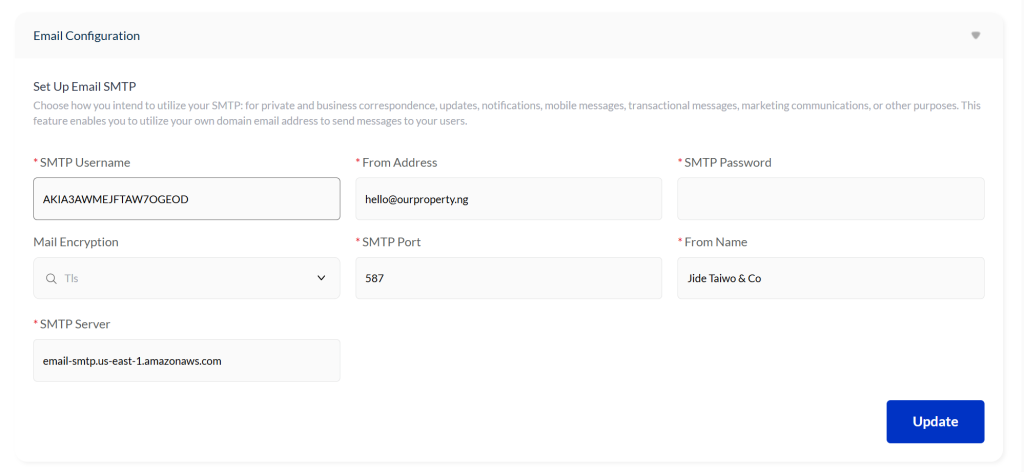This screenshot has width=1024, height=472.
Task: Click the search icon in Mail Encryption
Action: [51, 278]
